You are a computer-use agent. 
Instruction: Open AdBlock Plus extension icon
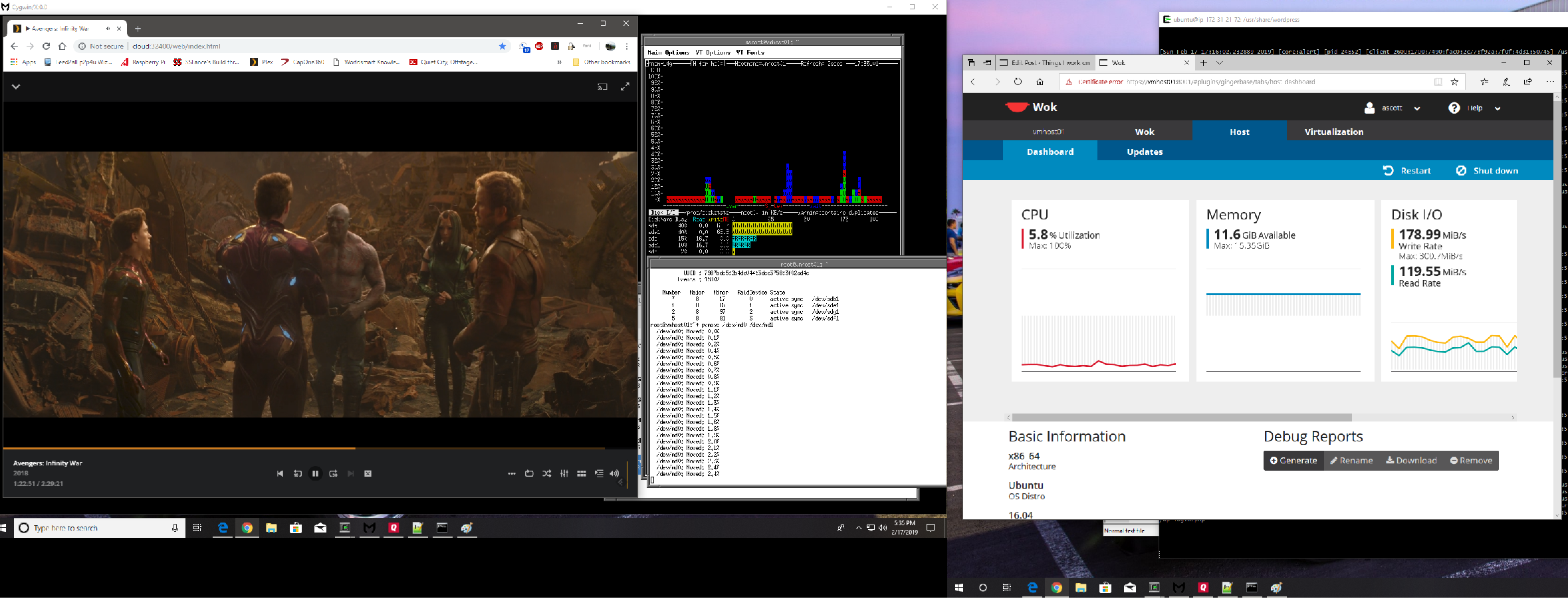539,46
